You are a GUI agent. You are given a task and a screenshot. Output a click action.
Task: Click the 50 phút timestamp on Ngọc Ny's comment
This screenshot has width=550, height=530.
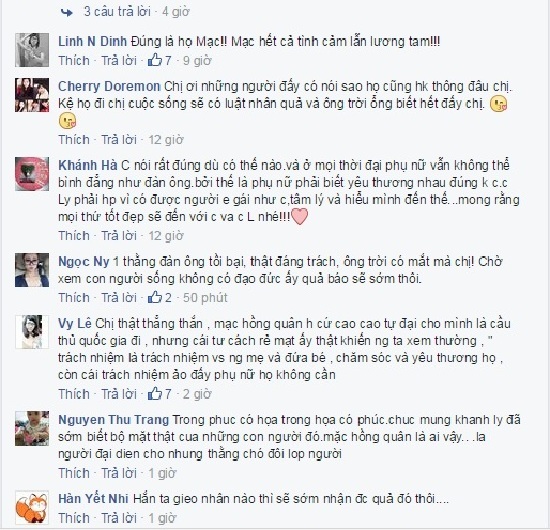205,297
